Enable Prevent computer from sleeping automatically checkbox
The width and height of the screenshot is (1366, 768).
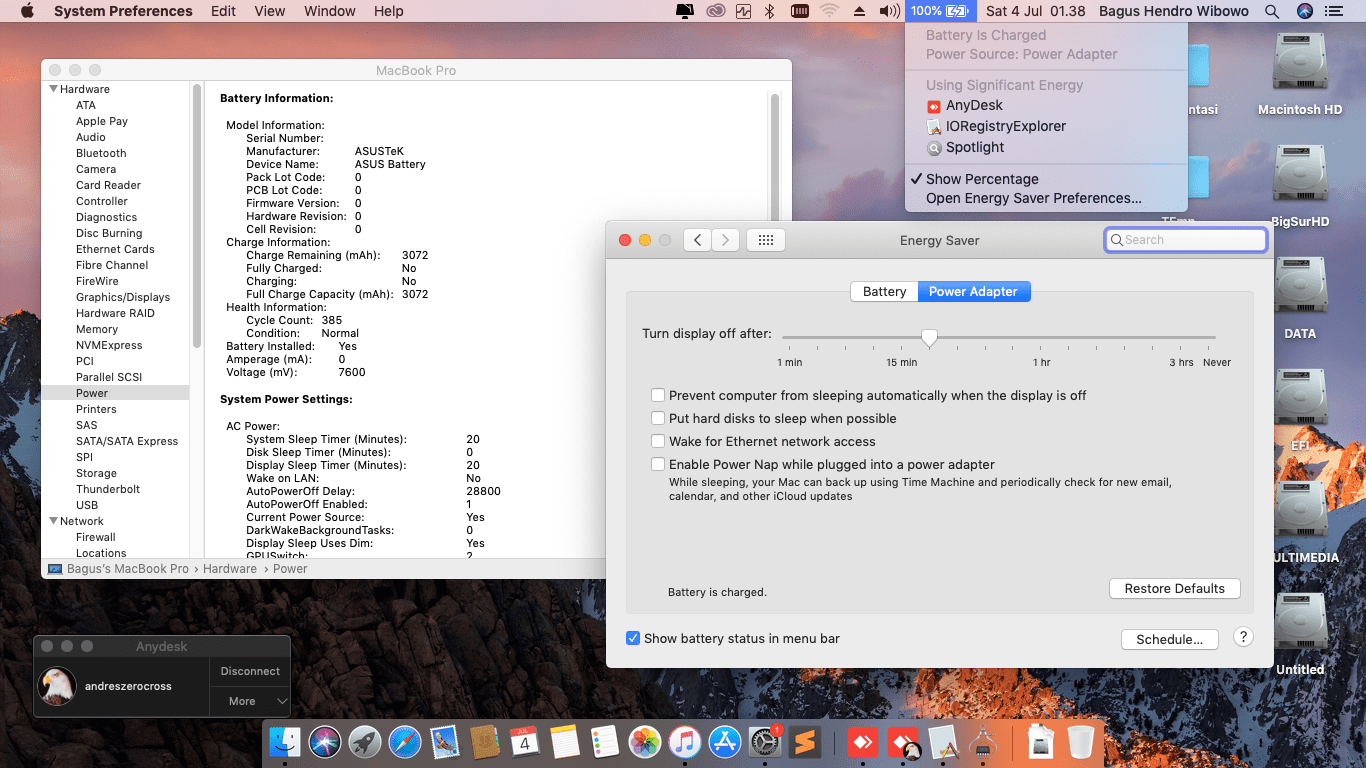pyautogui.click(x=658, y=396)
